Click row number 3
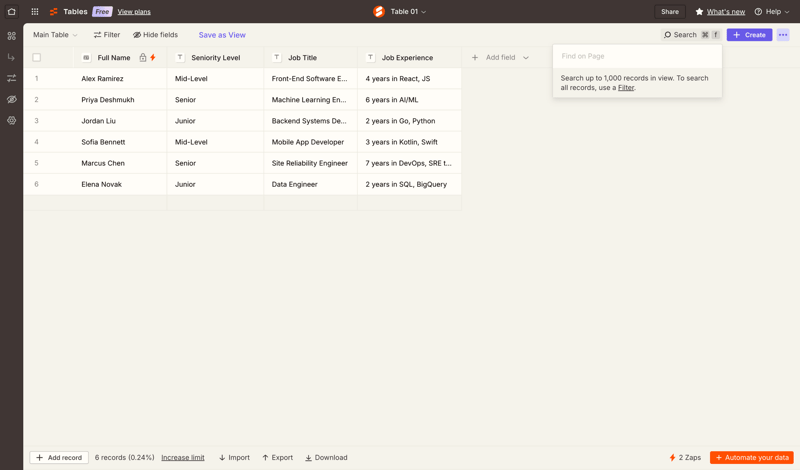This screenshot has width=800, height=470. (36, 121)
